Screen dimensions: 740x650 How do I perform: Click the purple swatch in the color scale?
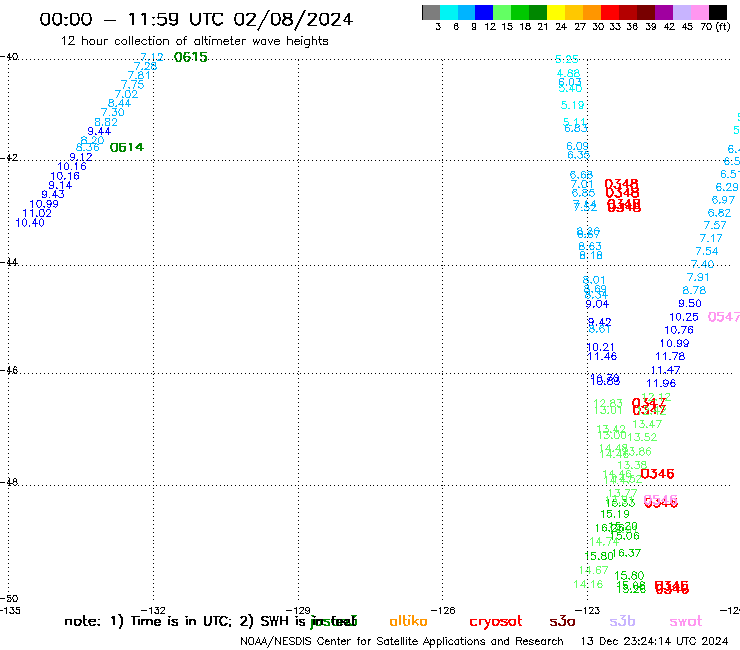coord(664,12)
